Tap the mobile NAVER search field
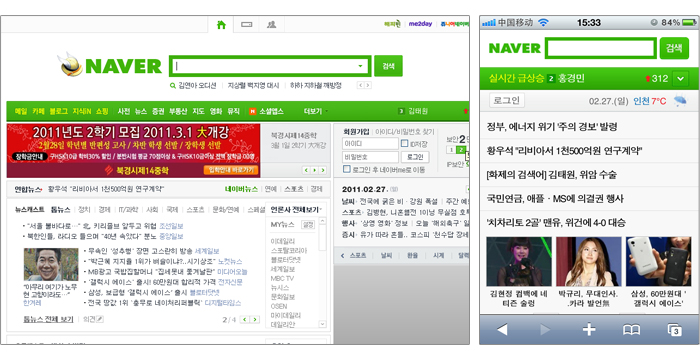700x363 pixels. pos(601,48)
